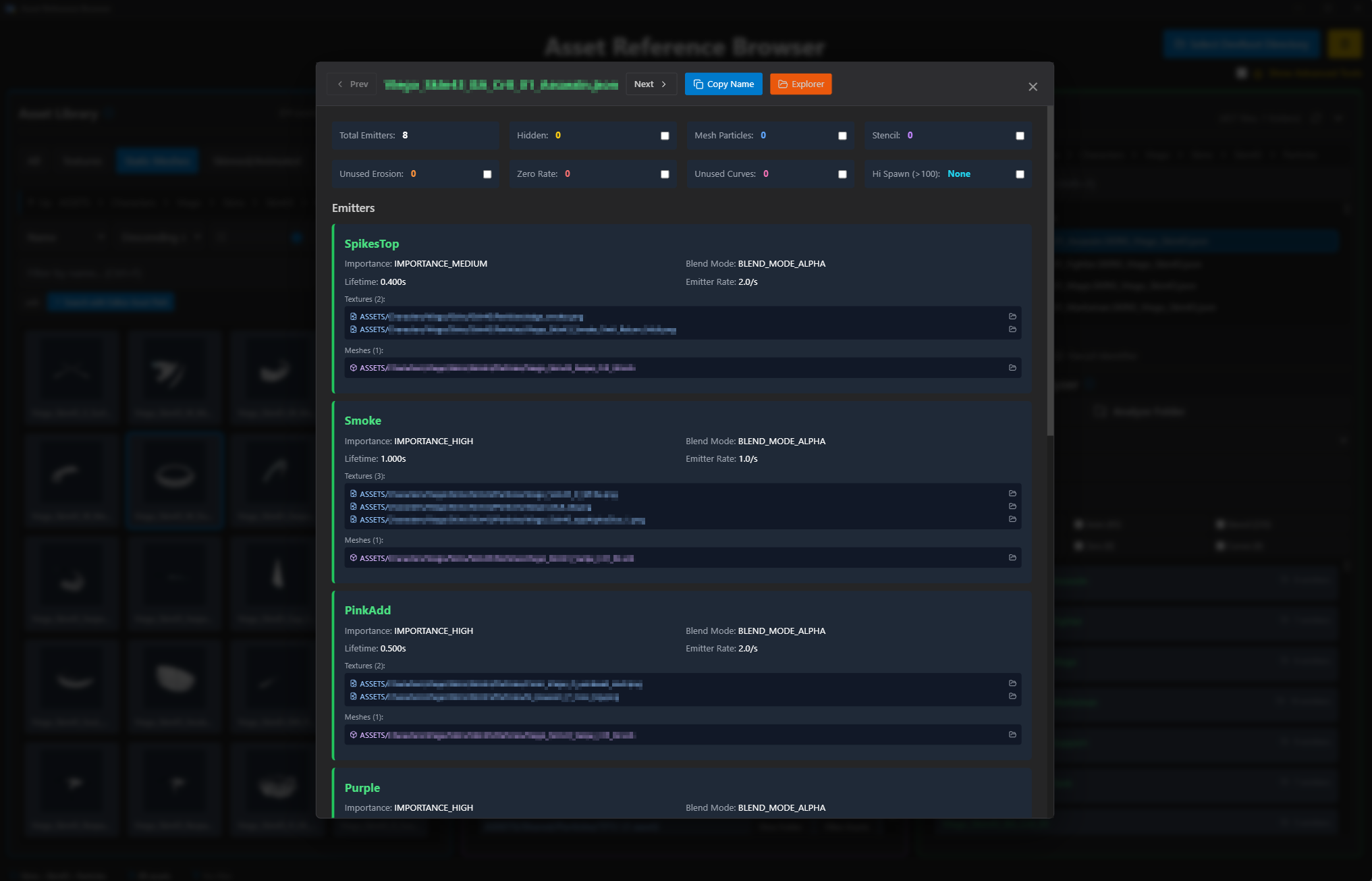Click folder-open icon at end of Smoke's mesh row
Screen dimensions: 1372x881
(x=1012, y=558)
